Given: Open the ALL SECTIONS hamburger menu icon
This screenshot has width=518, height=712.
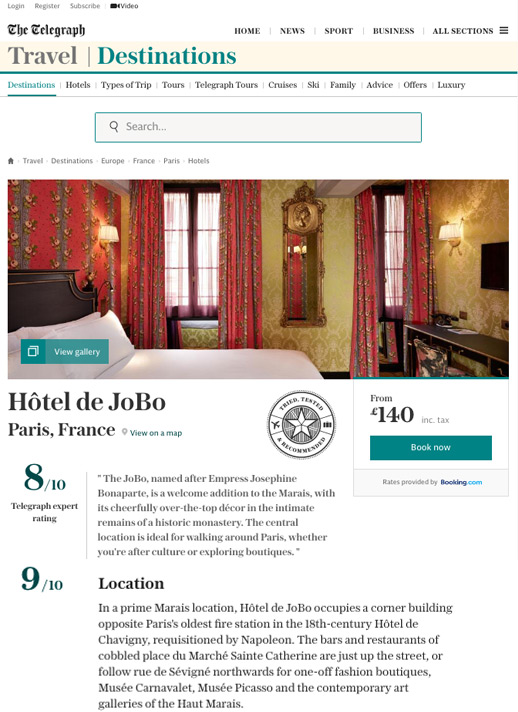Looking at the screenshot, I should (504, 30).
